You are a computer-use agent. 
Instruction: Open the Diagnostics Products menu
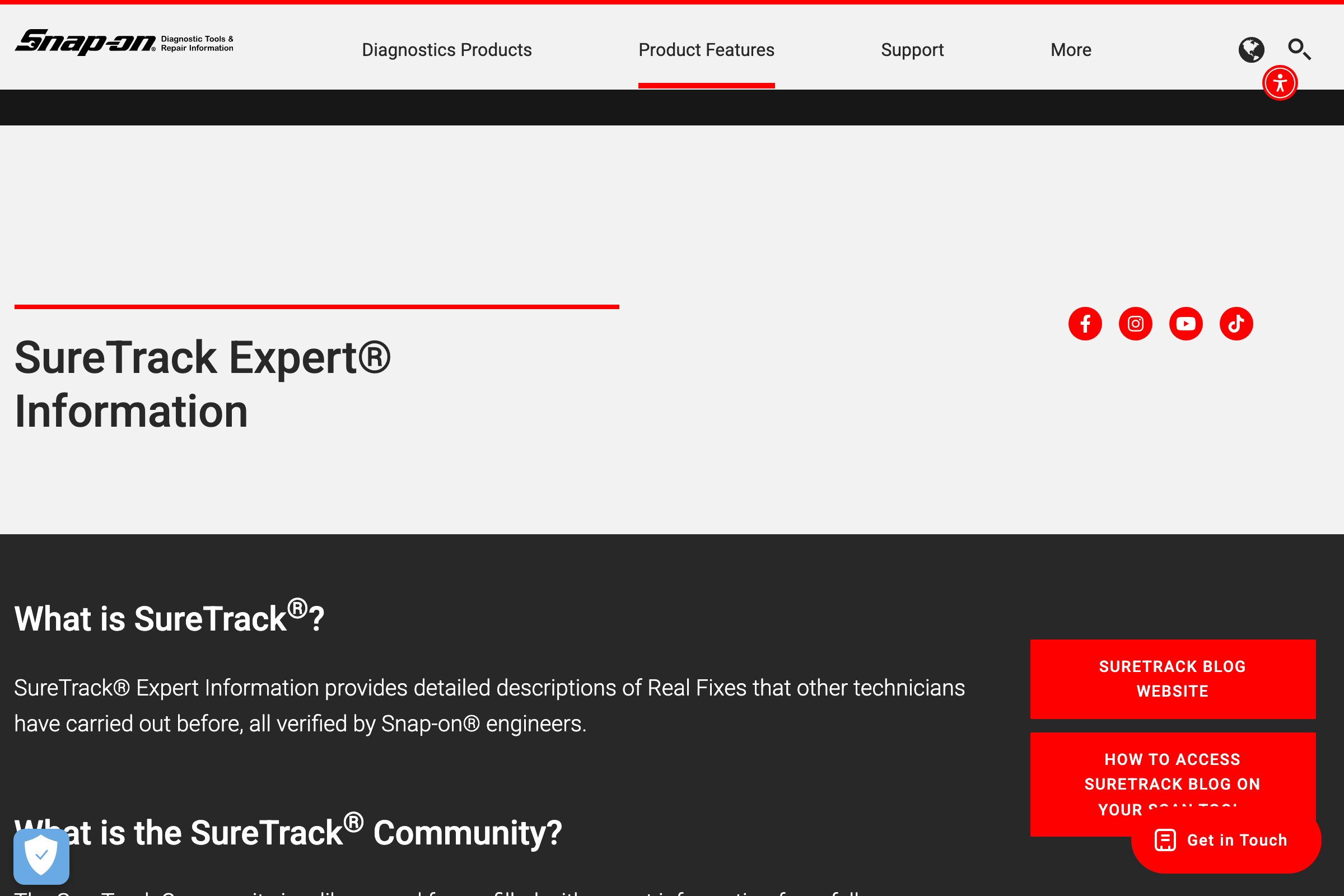447,50
